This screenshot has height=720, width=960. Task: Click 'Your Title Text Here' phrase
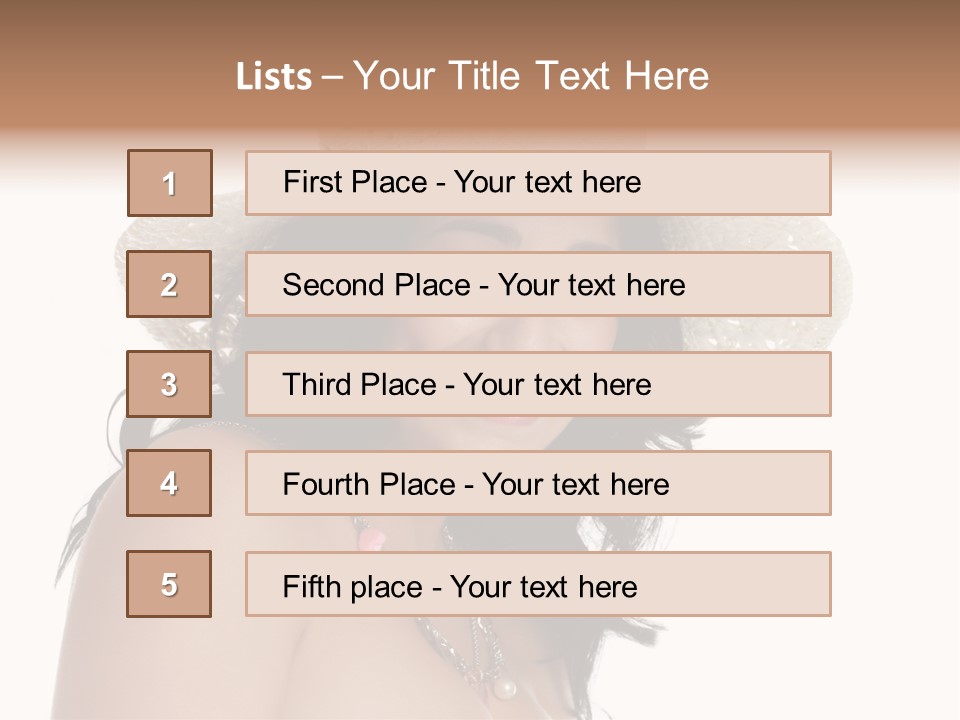(531, 76)
